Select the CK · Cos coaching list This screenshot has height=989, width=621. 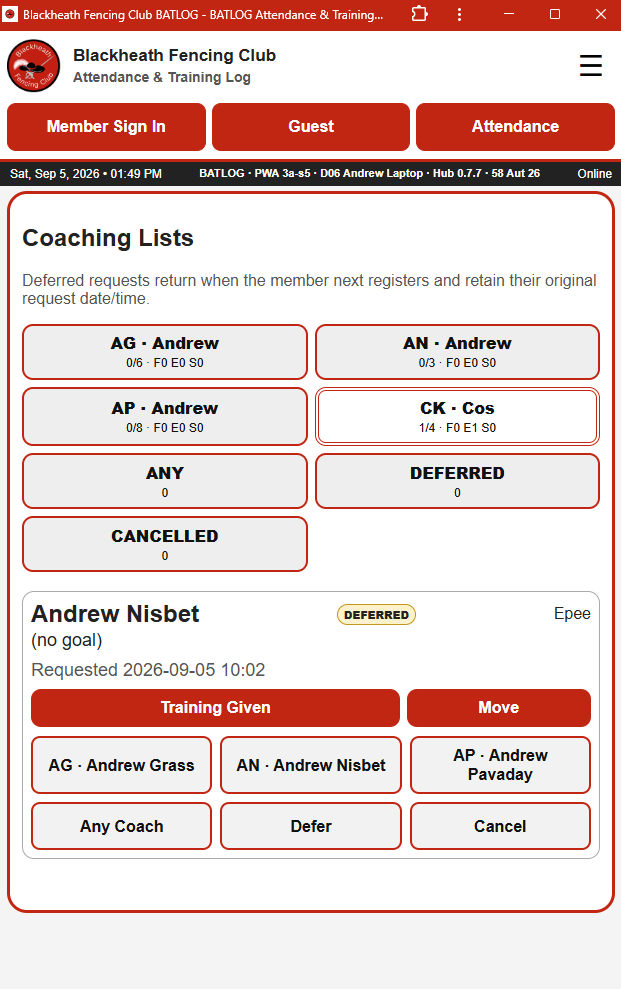pyautogui.click(x=457, y=417)
